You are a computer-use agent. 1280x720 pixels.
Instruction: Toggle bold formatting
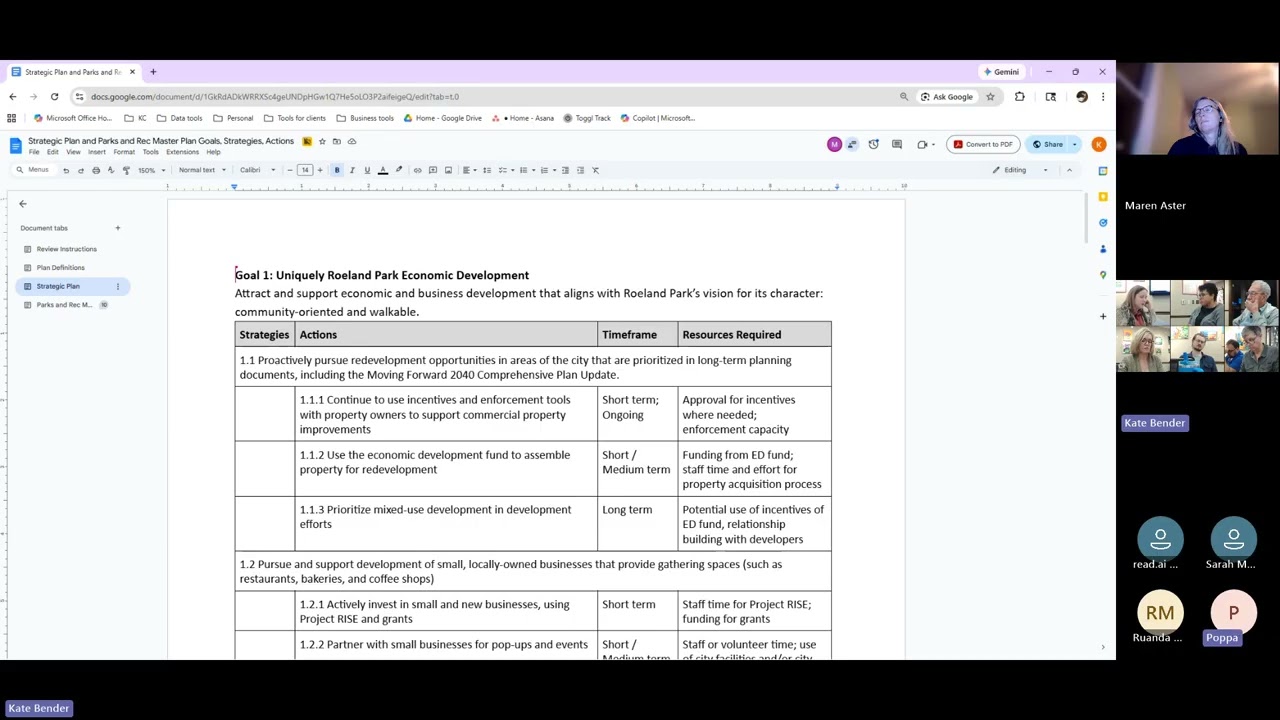coord(337,170)
